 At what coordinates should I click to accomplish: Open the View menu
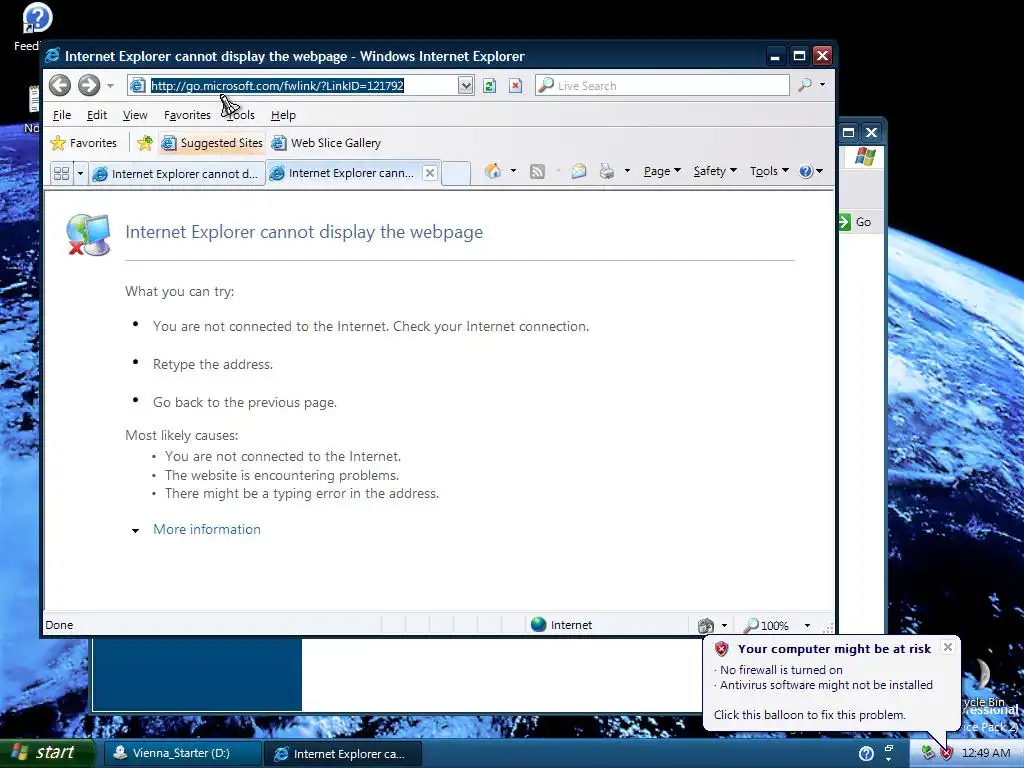click(x=135, y=115)
